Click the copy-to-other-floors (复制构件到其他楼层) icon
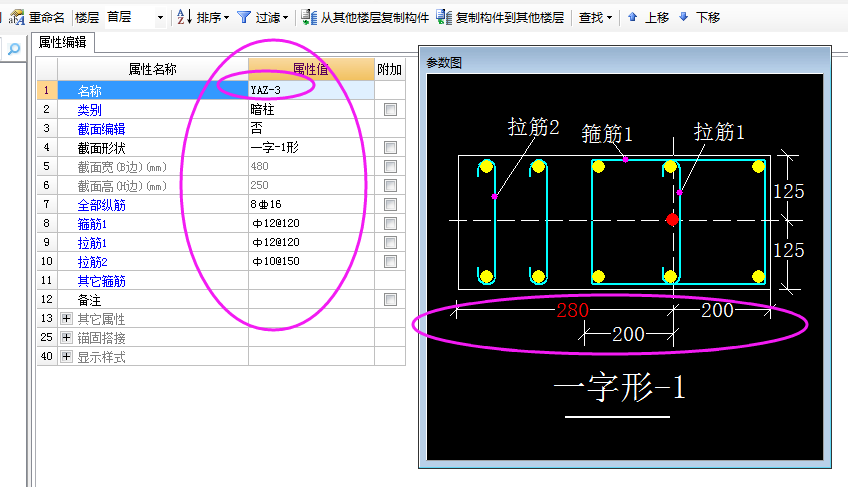This screenshot has width=848, height=487. pos(444,17)
